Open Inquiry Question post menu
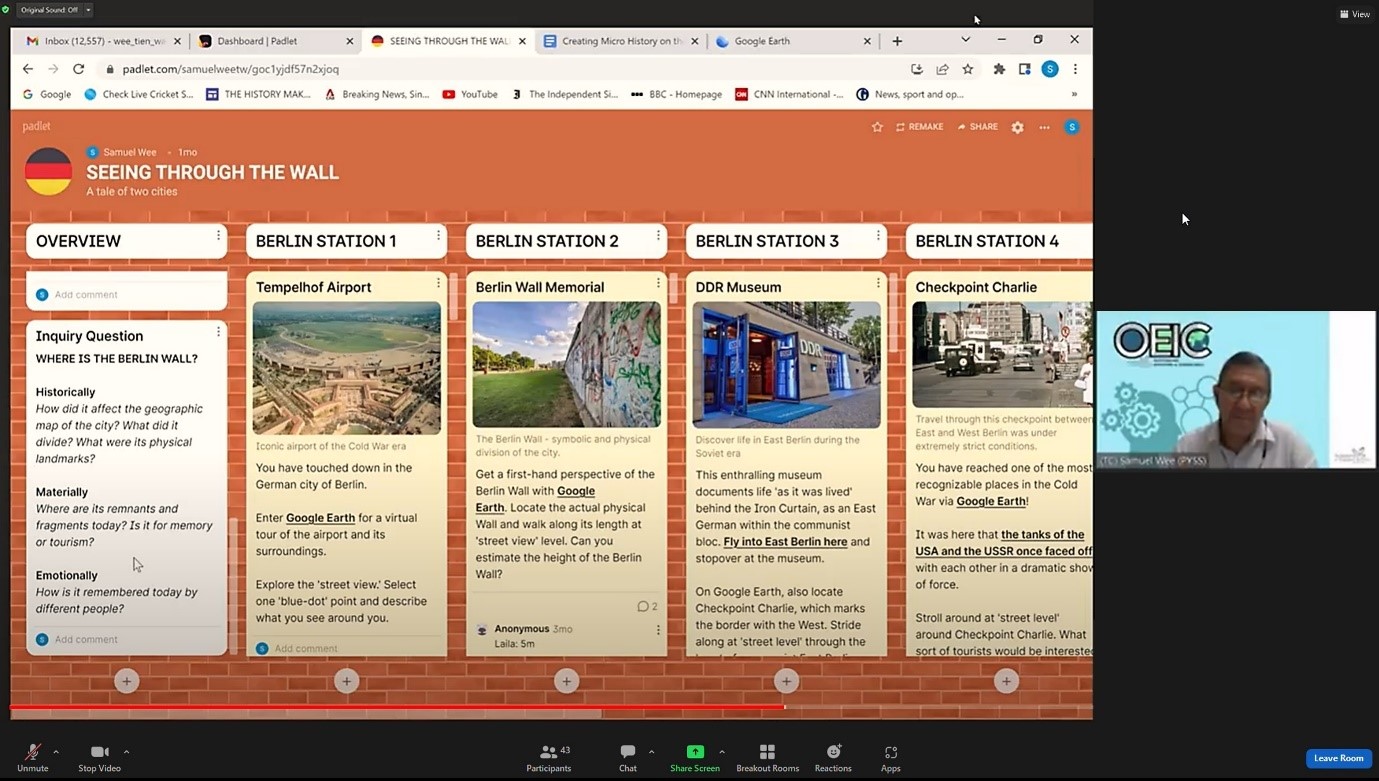This screenshot has height=781, width=1379. coord(218,332)
